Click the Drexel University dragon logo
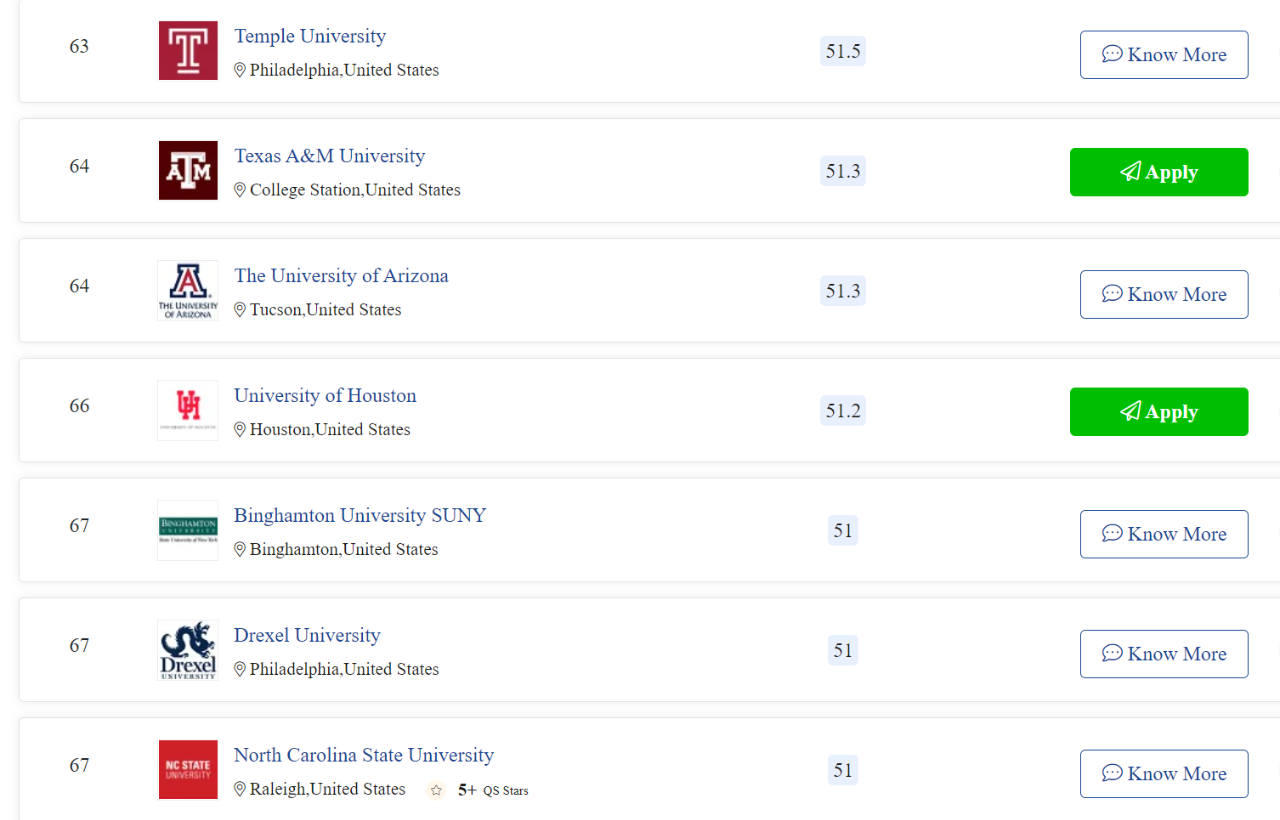1280x820 pixels. tap(188, 651)
